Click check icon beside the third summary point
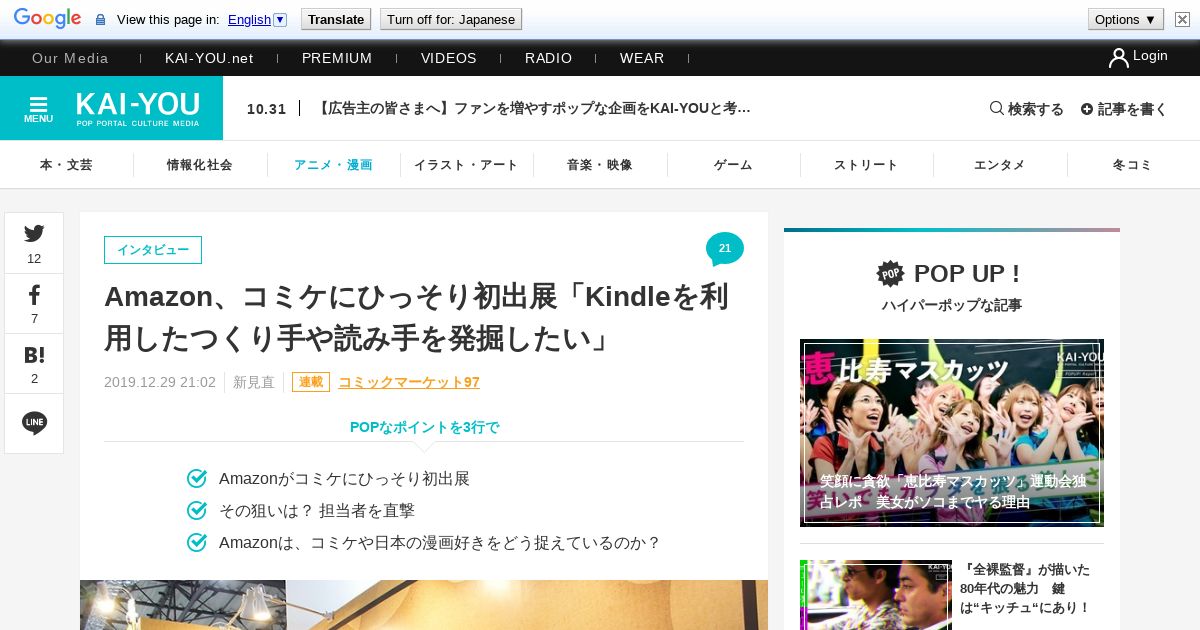The height and width of the screenshot is (630, 1200). tap(197, 542)
